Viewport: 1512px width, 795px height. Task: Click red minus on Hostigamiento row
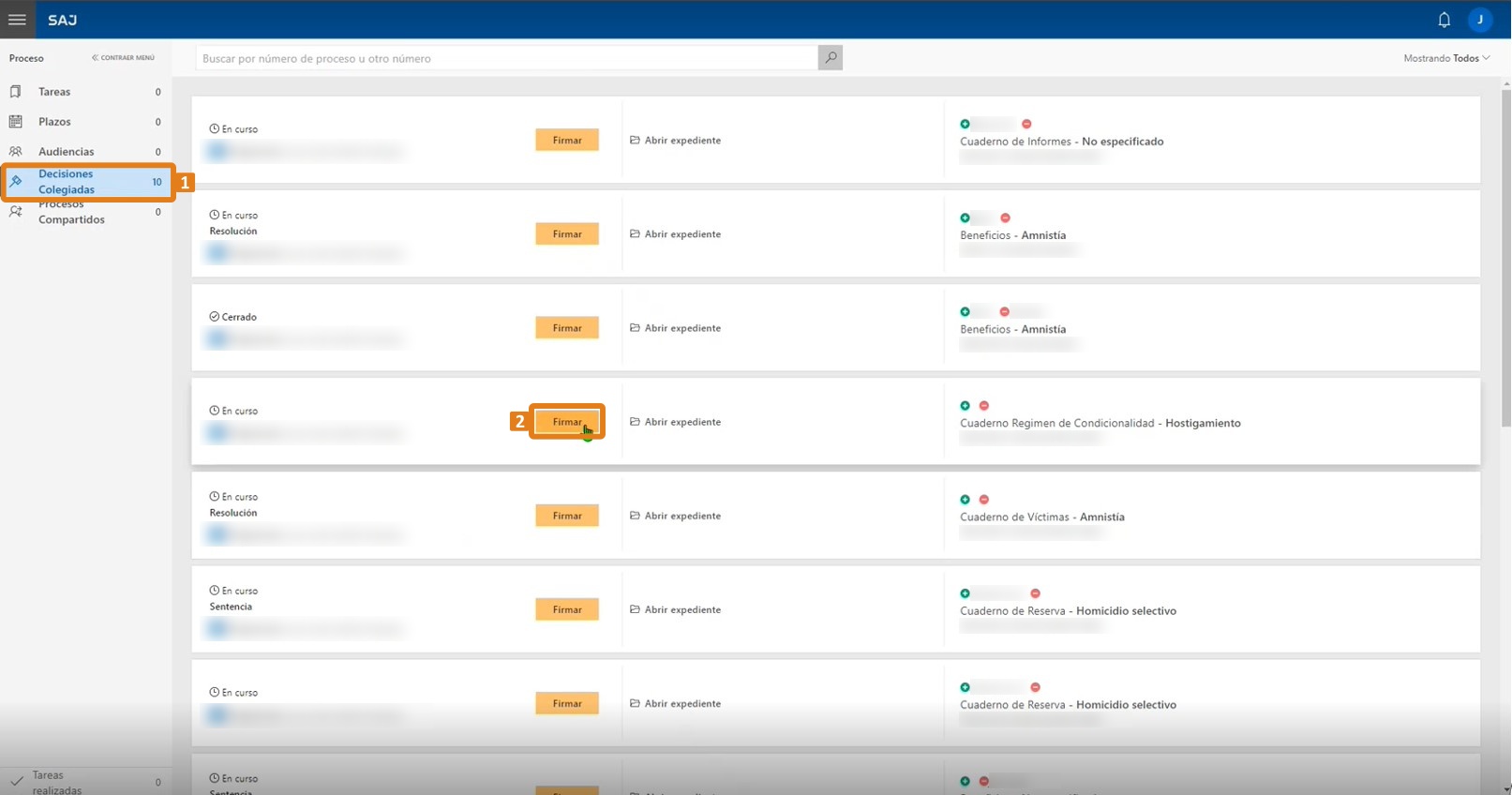click(x=984, y=406)
